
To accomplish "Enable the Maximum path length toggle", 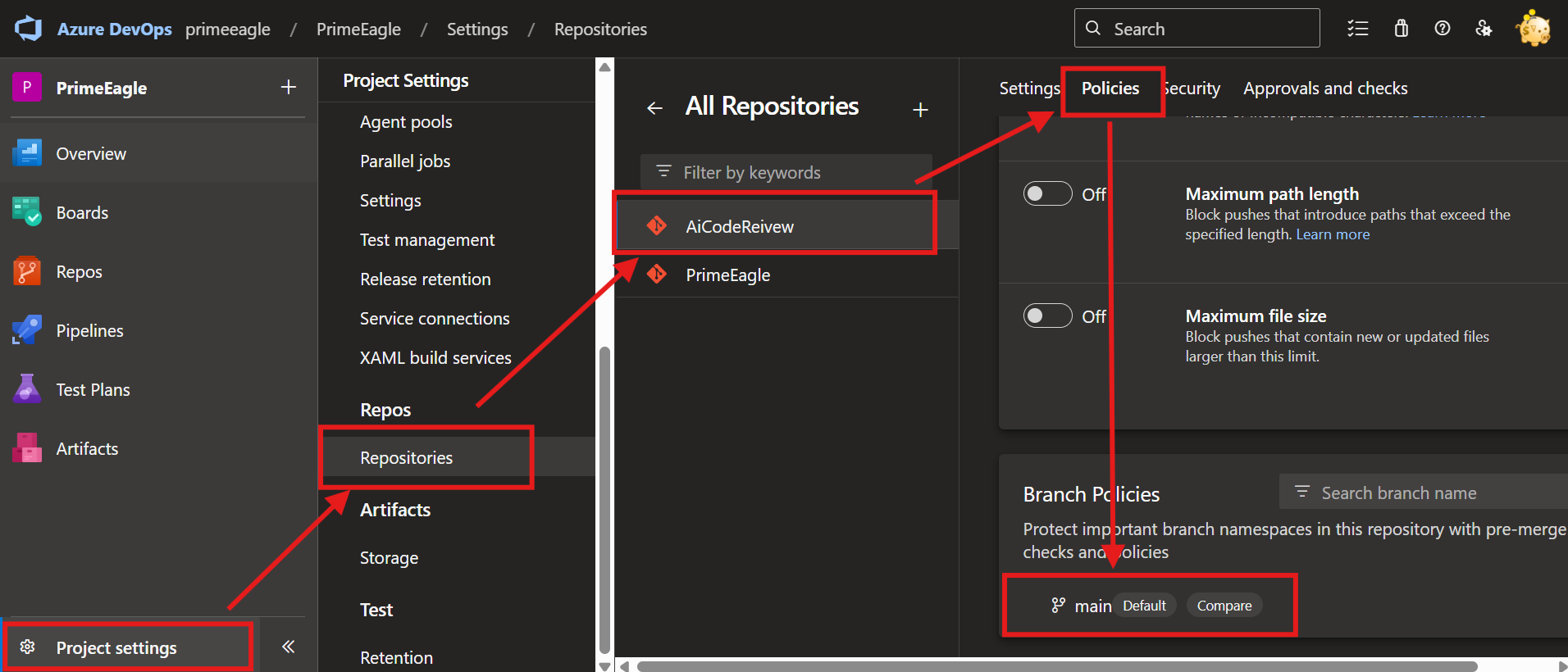I will 1047,193.
